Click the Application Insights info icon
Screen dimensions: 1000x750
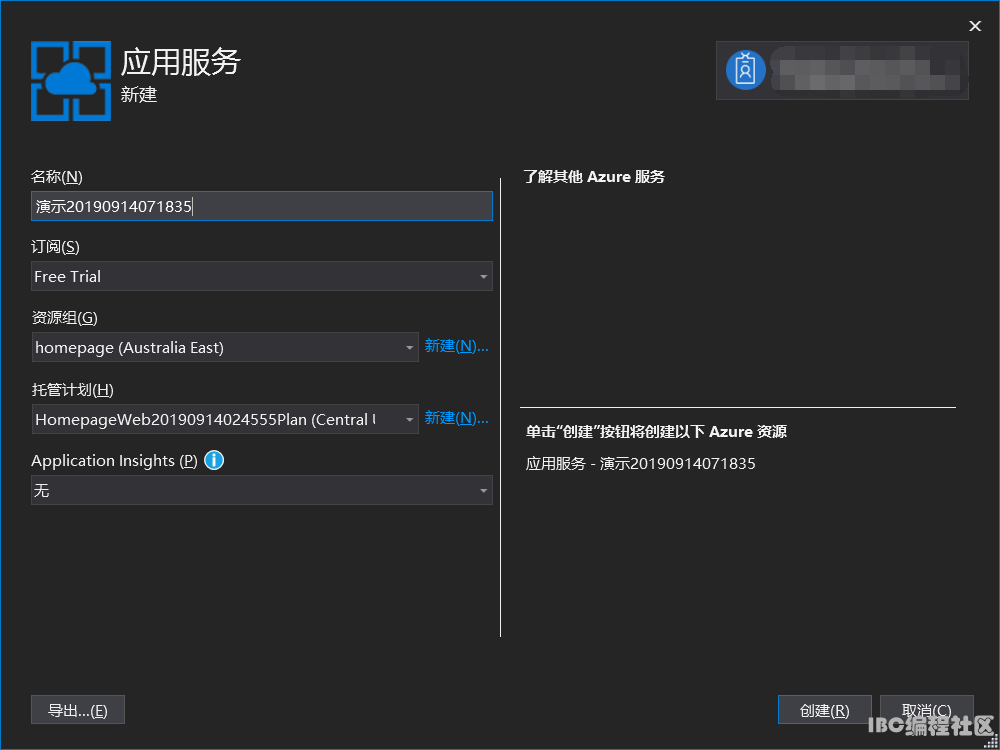(214, 460)
